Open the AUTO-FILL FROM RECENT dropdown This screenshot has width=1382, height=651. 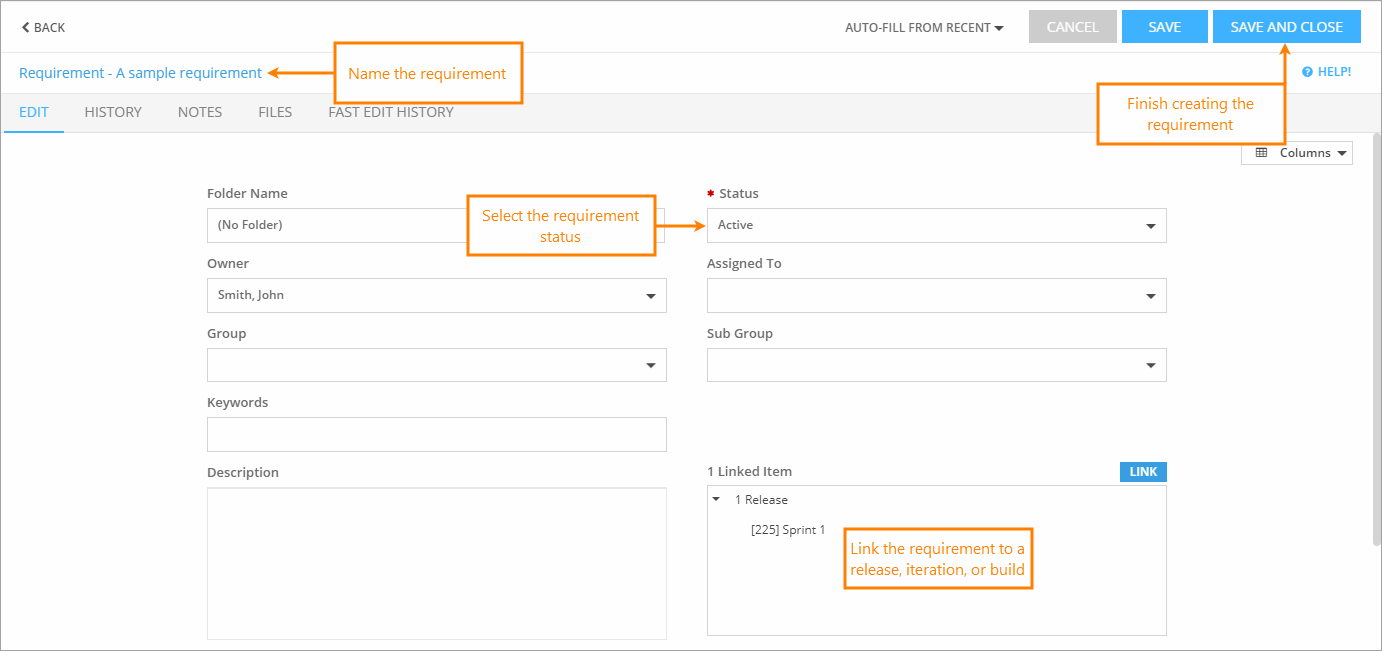coord(923,27)
